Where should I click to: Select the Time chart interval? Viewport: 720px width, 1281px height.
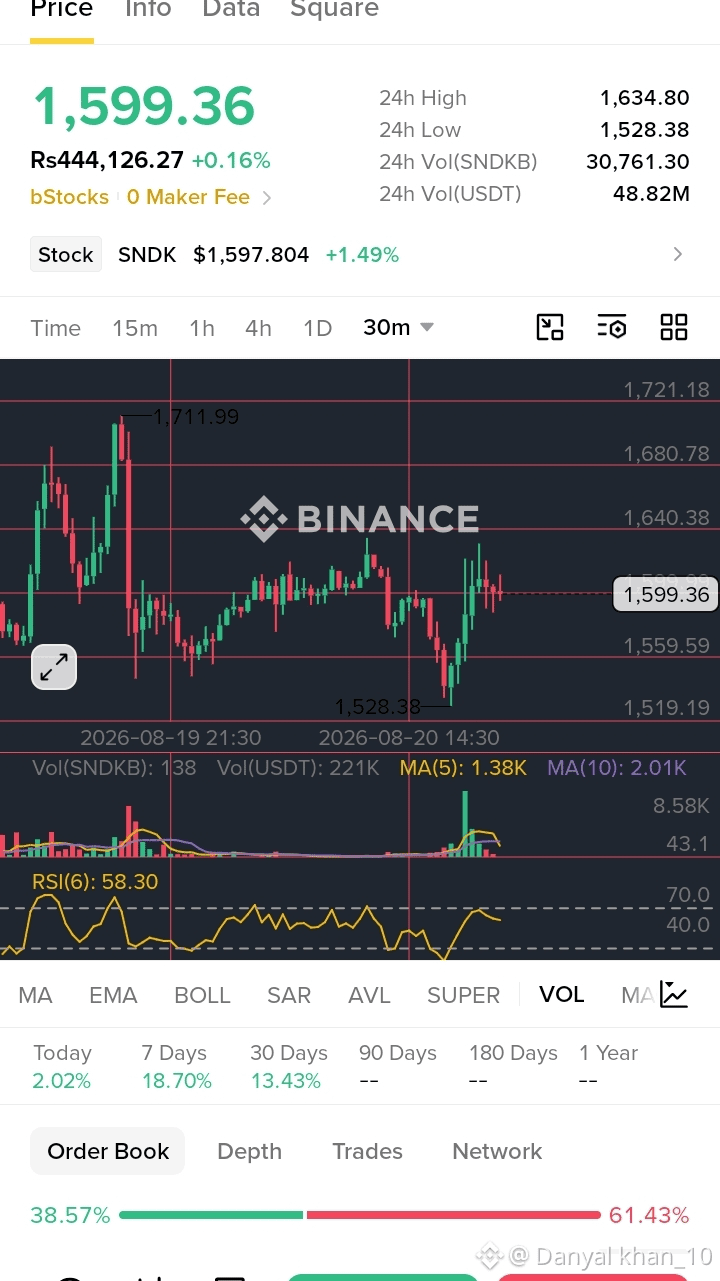pos(56,328)
